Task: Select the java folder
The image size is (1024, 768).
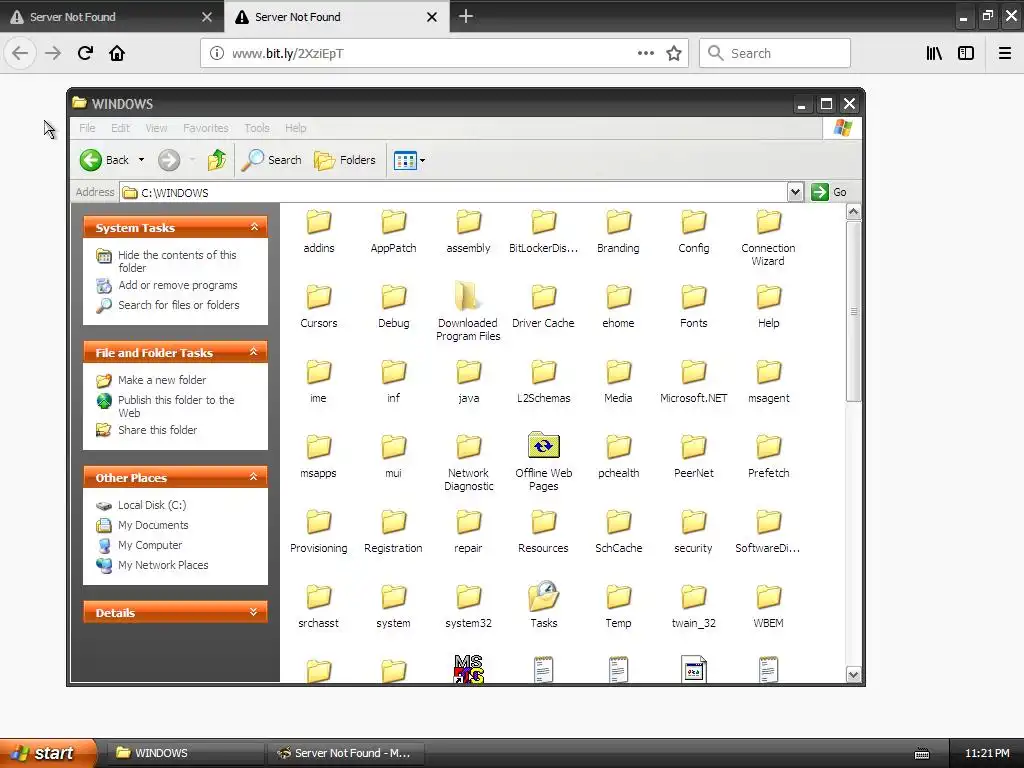Action: pos(468,372)
